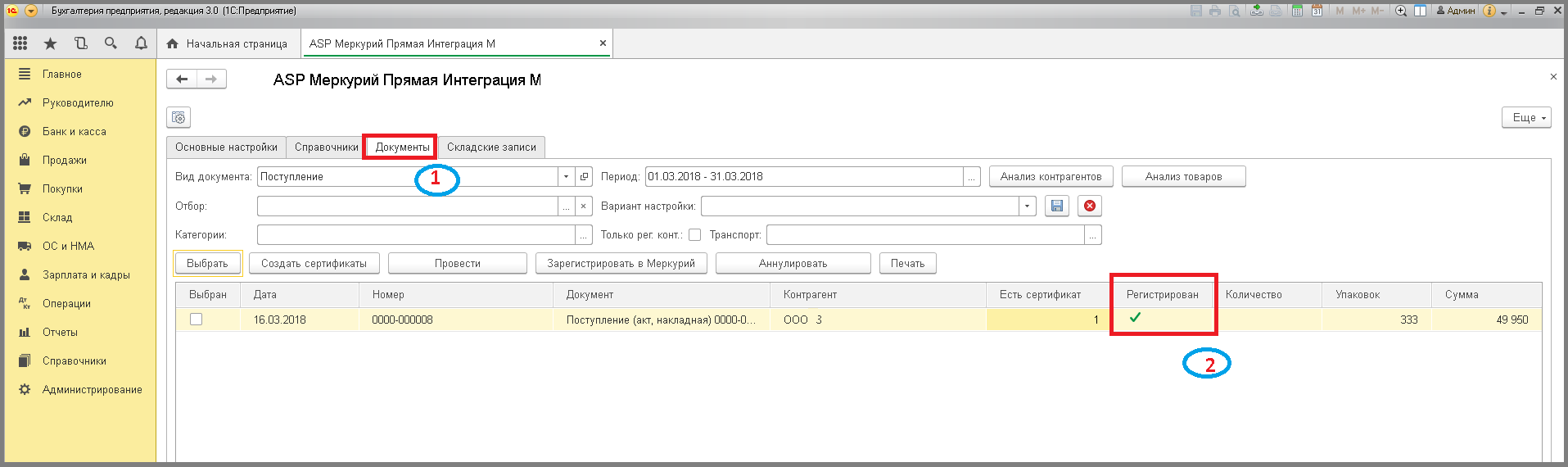Expand the Вариант настройки dropdown
This screenshot has width=1568, height=467.
pos(1028,206)
